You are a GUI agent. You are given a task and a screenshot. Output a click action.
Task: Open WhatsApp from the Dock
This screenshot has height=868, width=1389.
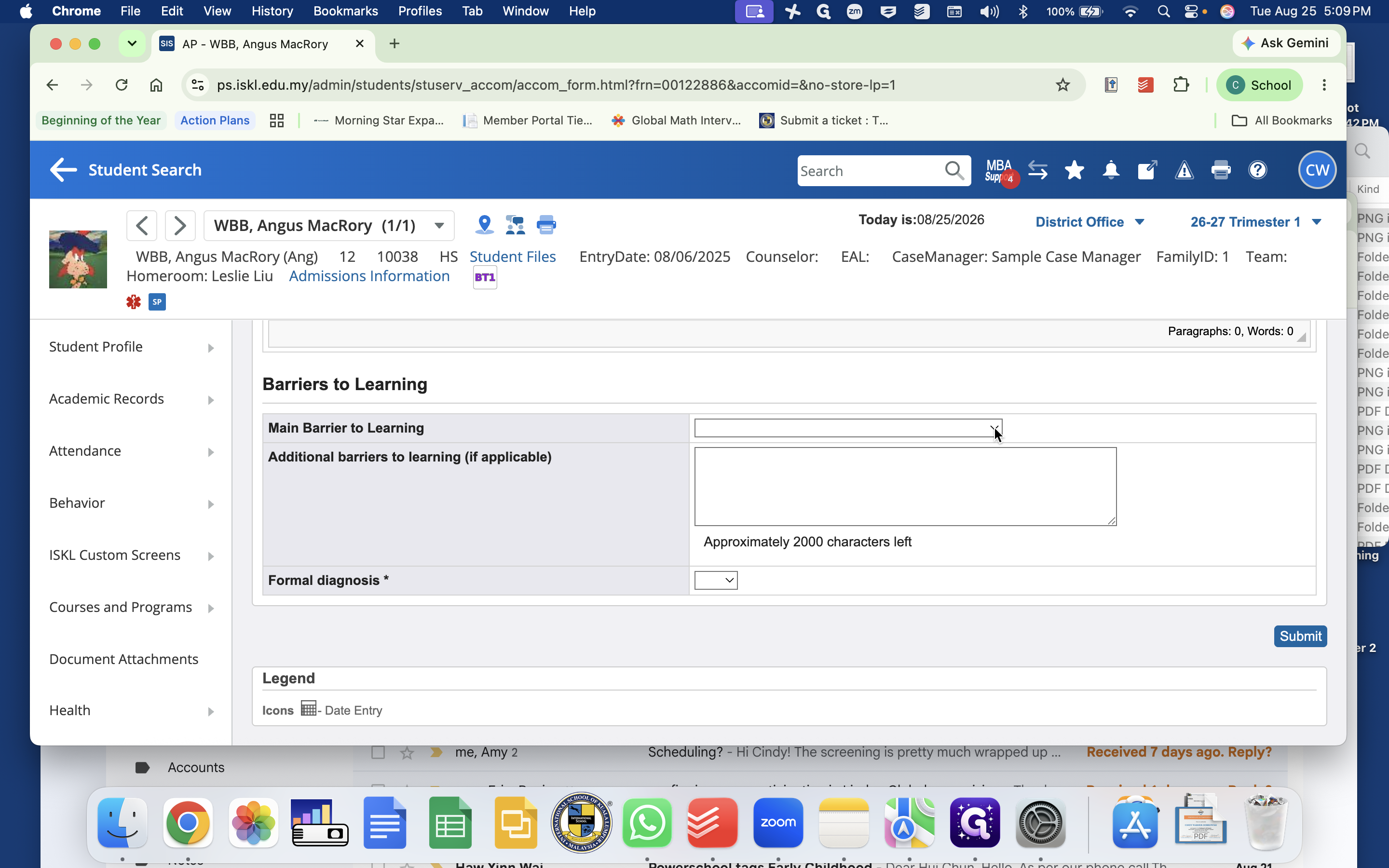pyautogui.click(x=647, y=823)
